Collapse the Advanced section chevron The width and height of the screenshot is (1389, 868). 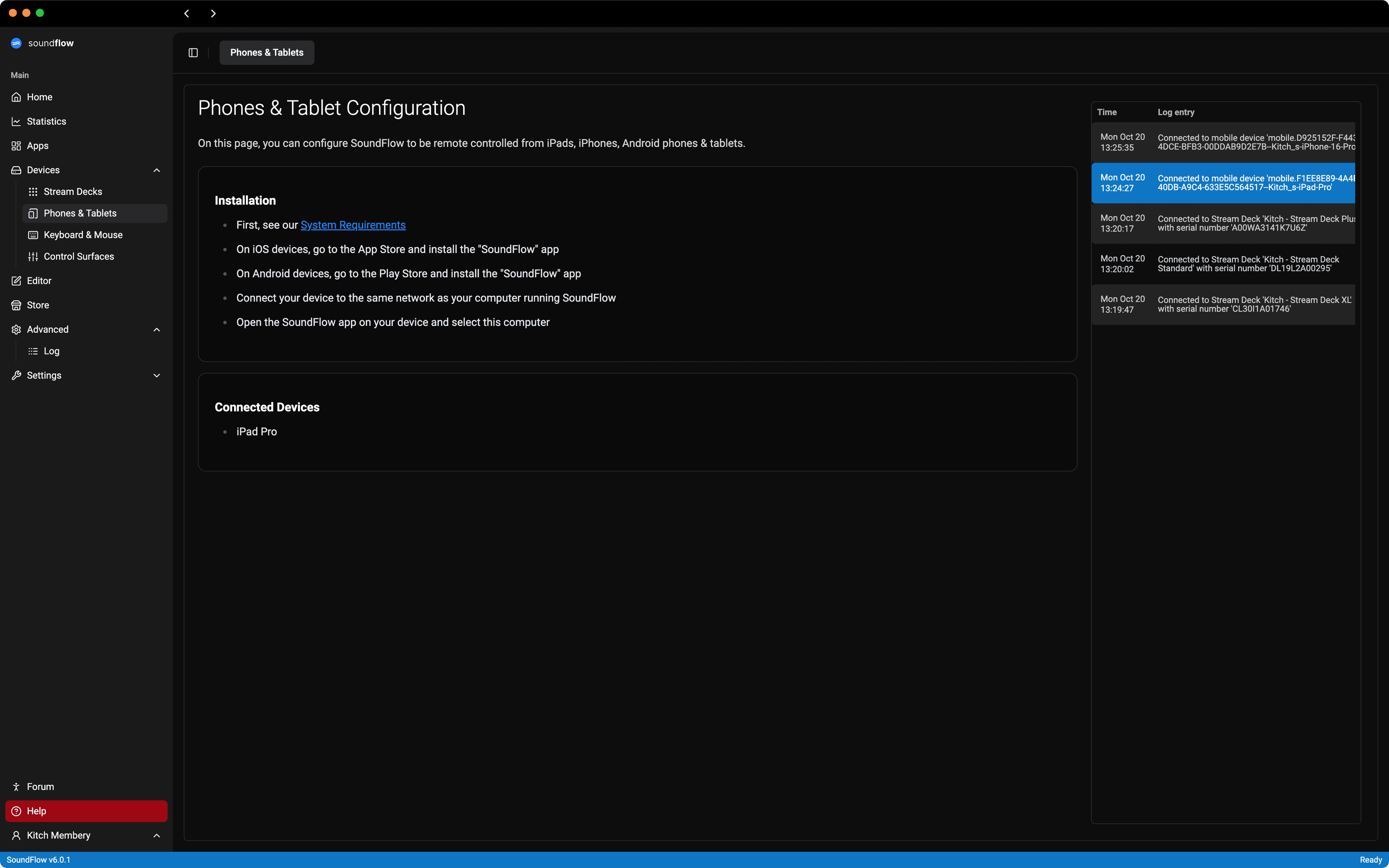(x=157, y=329)
